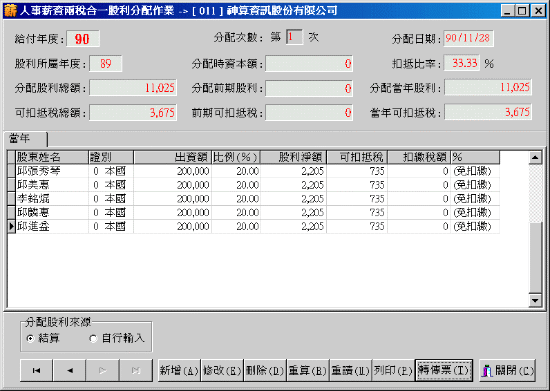Go to first record navigation button
This screenshot has width=550, height=391.
(x=36, y=370)
